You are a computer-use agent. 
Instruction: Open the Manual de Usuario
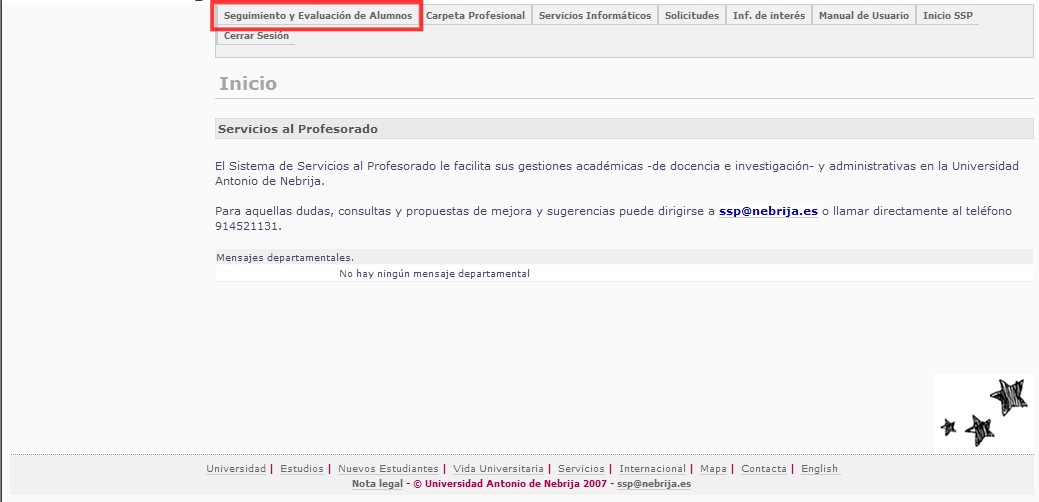[x=863, y=15]
